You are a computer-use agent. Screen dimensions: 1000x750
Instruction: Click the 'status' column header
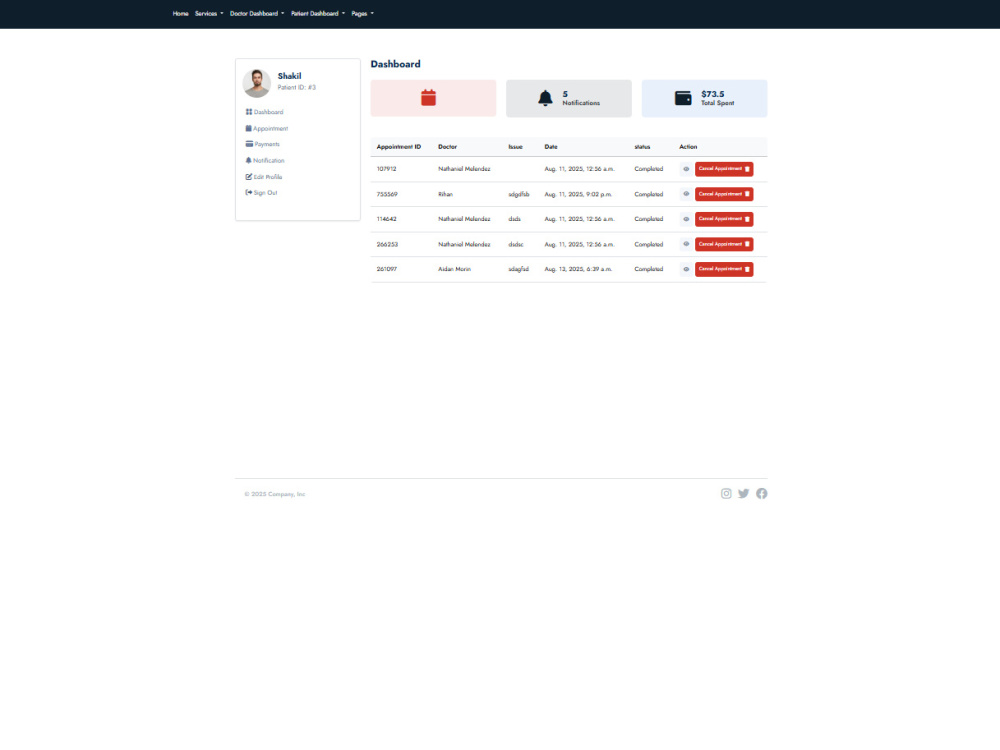(x=642, y=147)
